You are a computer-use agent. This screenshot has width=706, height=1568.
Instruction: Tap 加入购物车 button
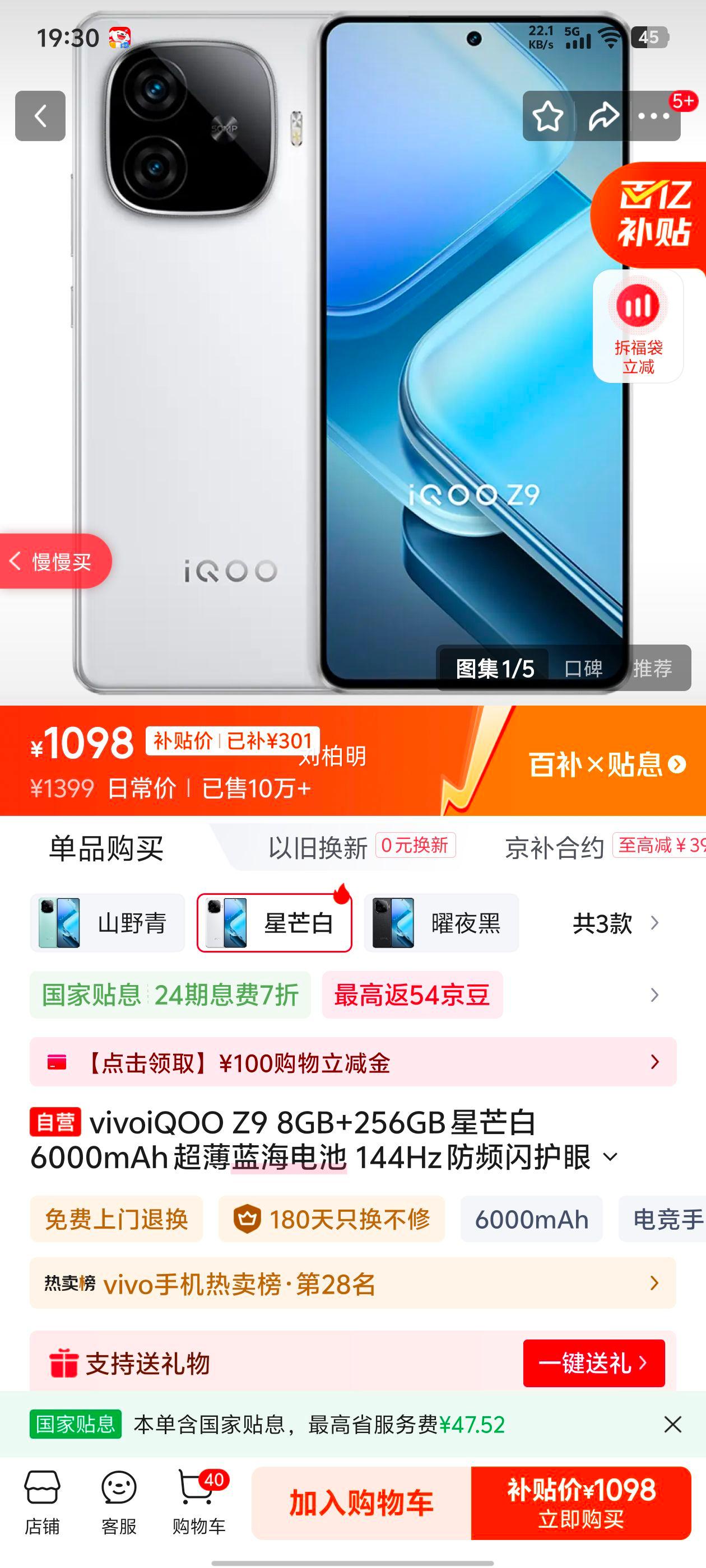[x=361, y=1503]
